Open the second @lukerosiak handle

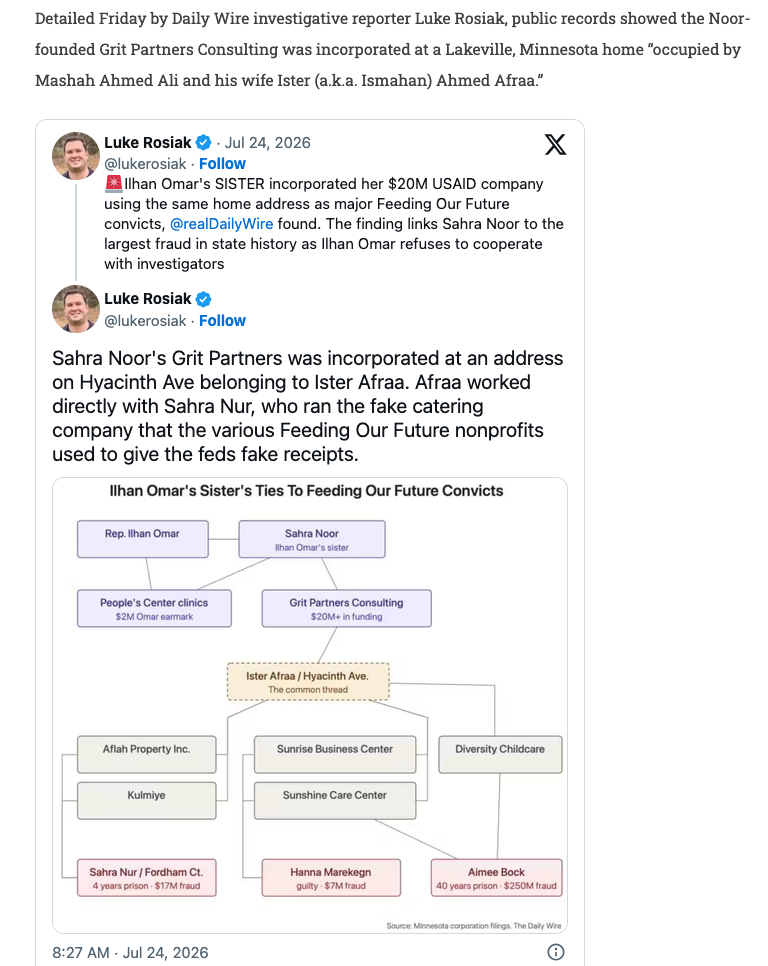[145, 321]
